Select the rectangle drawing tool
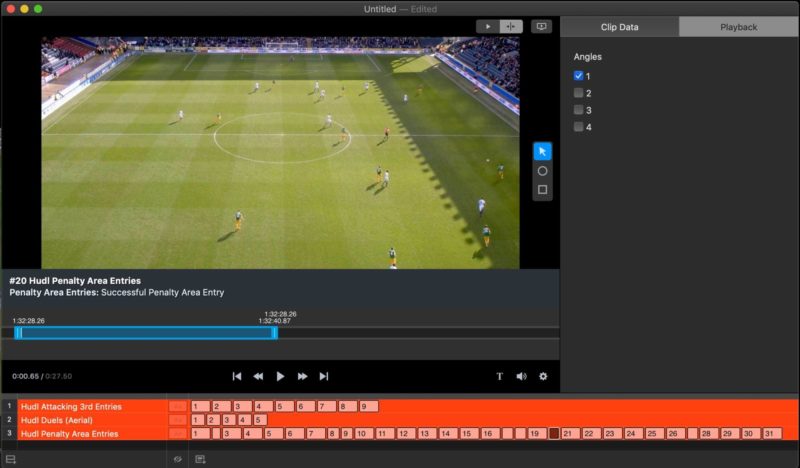Image resolution: width=800 pixels, height=468 pixels. 542,190
